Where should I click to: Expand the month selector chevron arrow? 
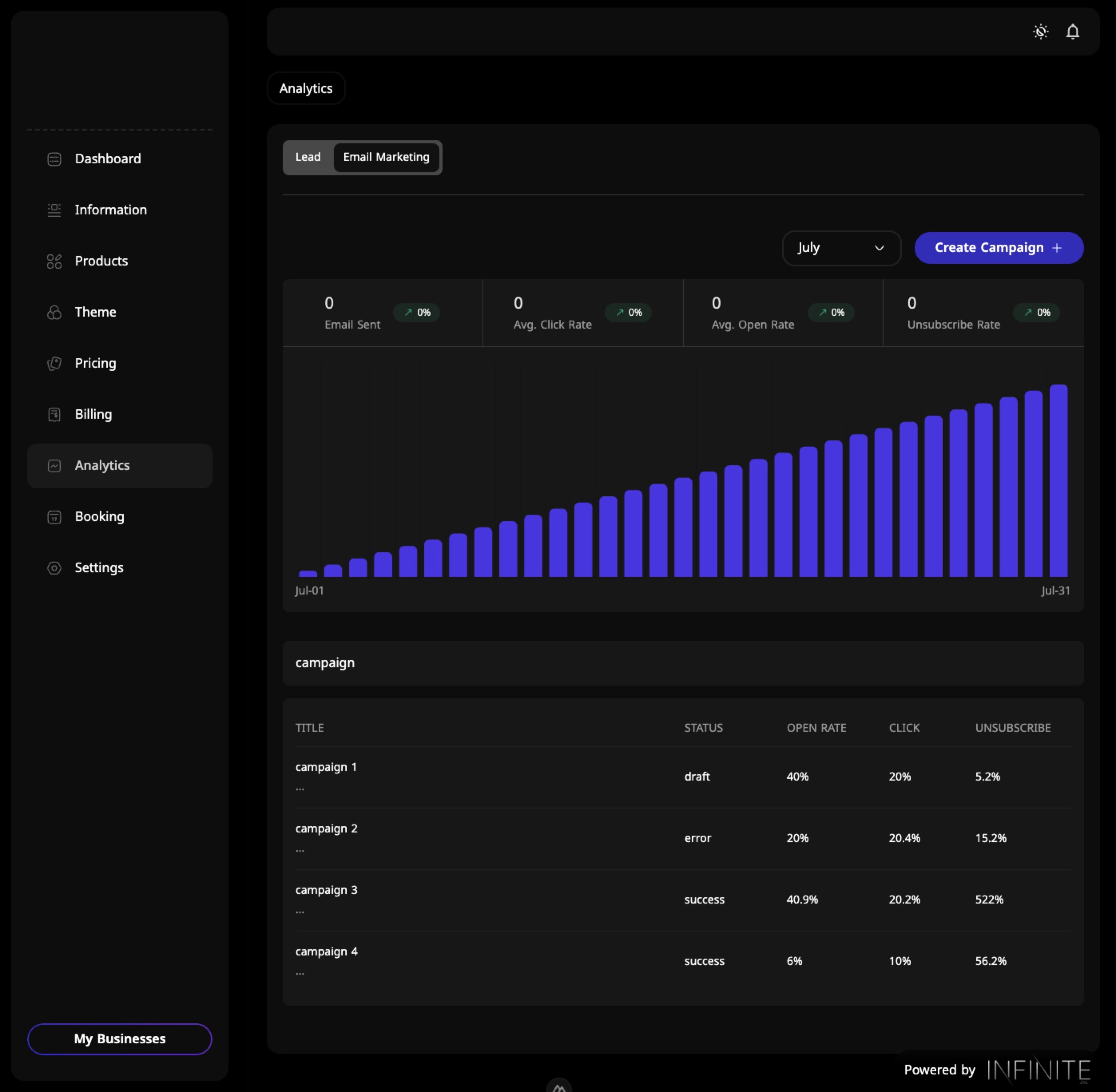point(879,248)
